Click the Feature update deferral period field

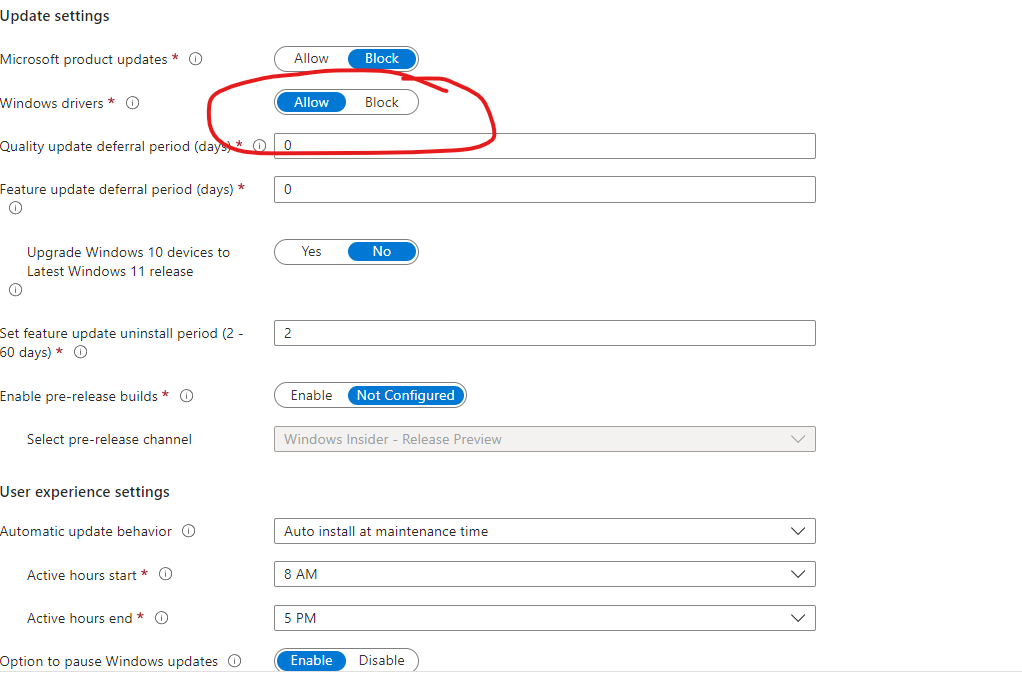tap(544, 189)
